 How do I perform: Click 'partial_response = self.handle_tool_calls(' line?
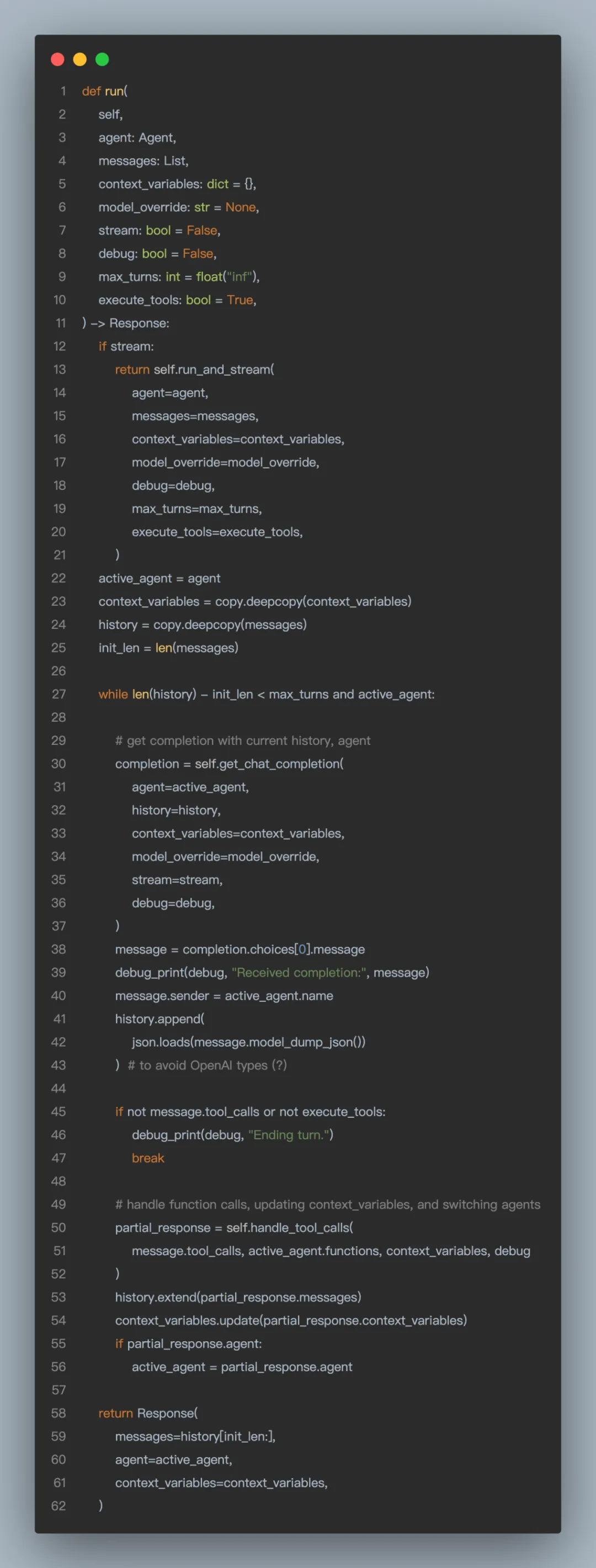235,1228
